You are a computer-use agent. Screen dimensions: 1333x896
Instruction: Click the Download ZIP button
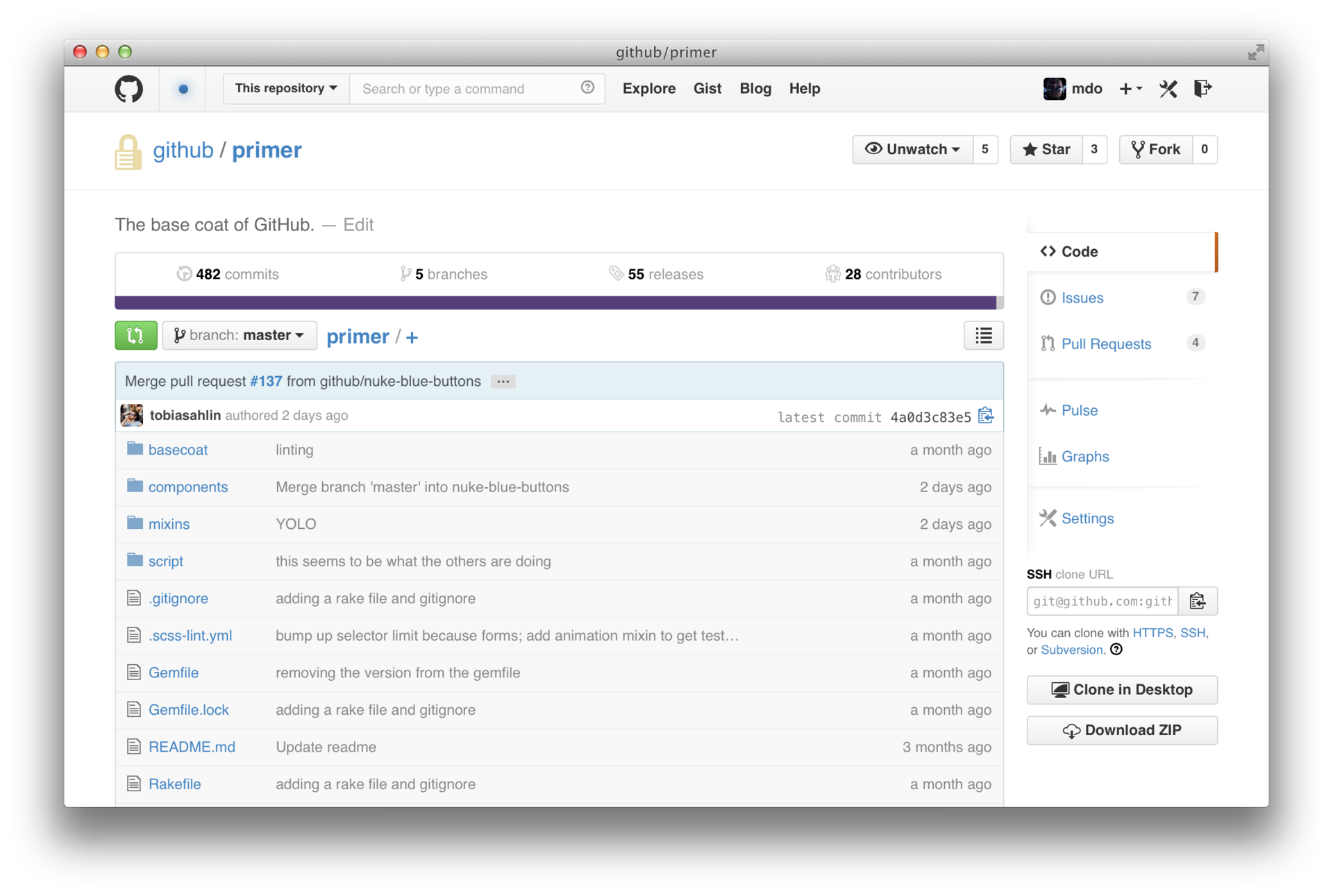pos(1121,729)
